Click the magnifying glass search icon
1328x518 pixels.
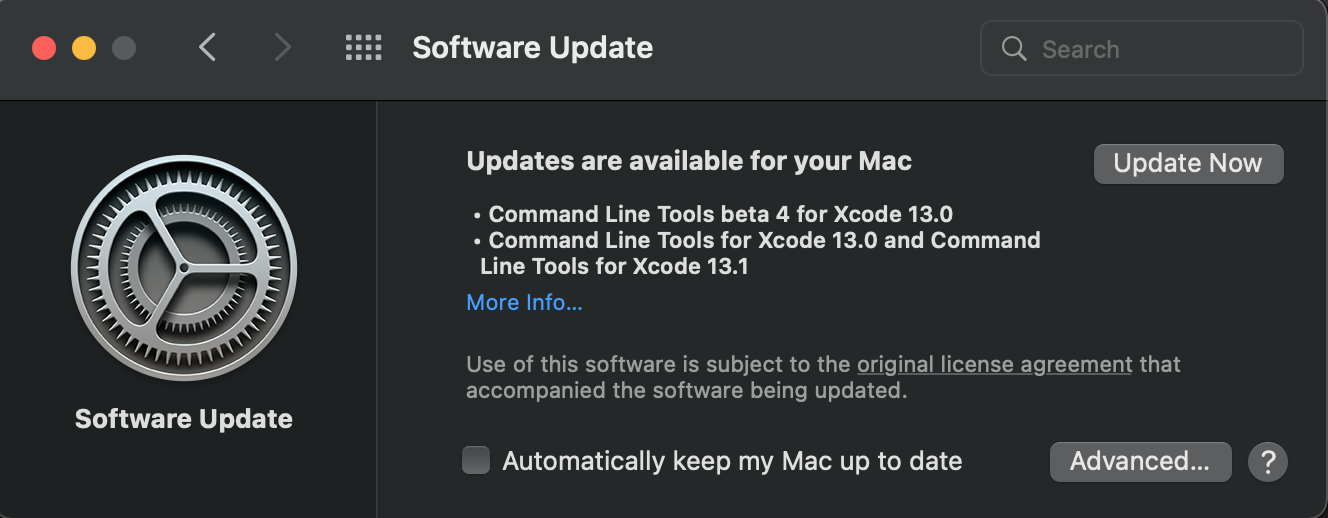[1013, 49]
